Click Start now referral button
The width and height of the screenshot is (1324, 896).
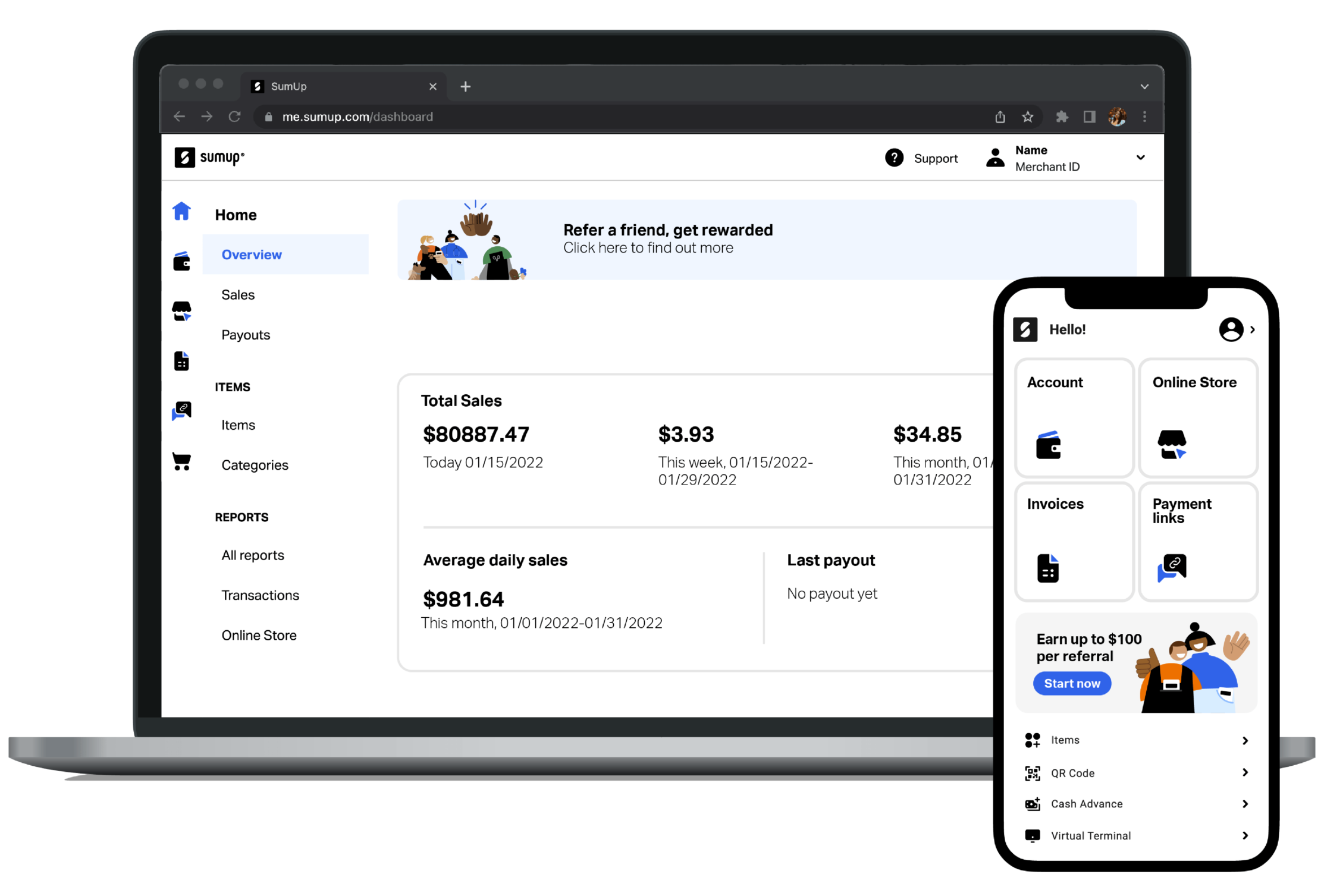coord(1072,683)
